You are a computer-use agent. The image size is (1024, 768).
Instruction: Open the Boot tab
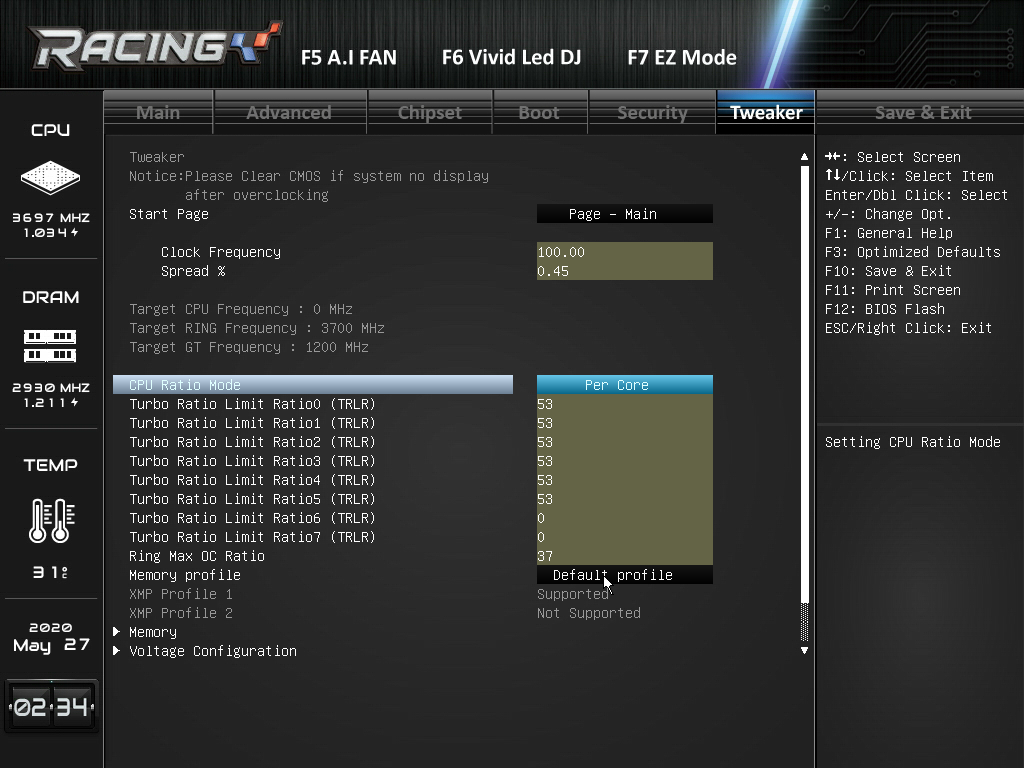click(x=539, y=112)
